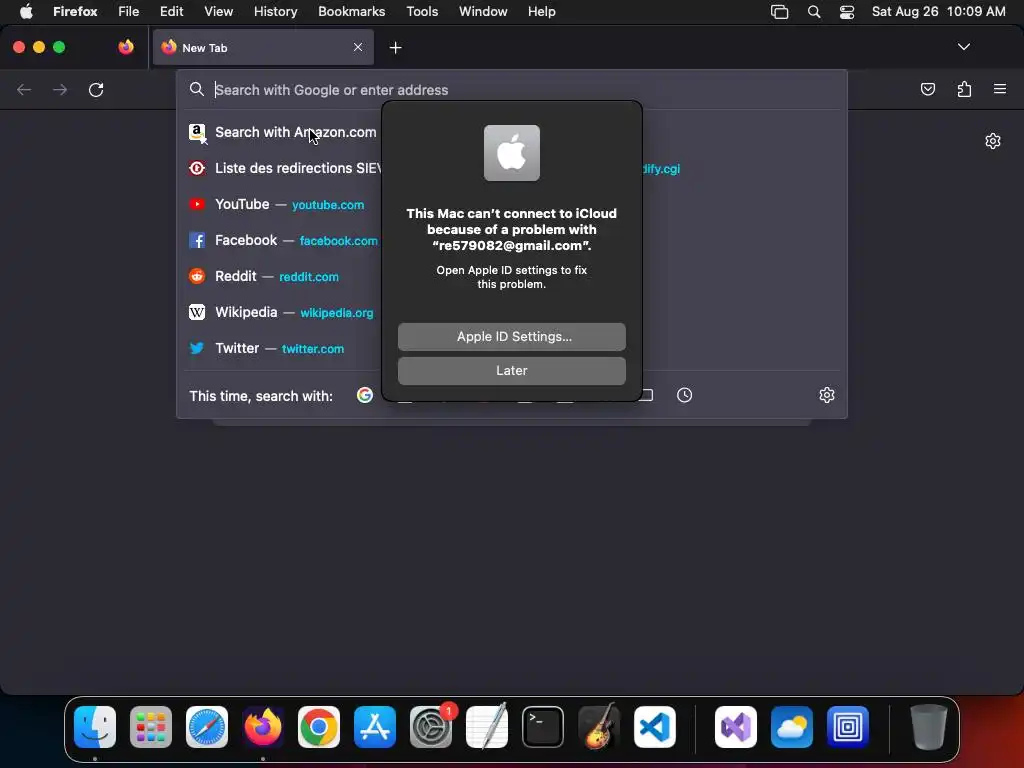The width and height of the screenshot is (1024, 768).
Task: Expand the list all tabs chevron
Action: click(963, 47)
